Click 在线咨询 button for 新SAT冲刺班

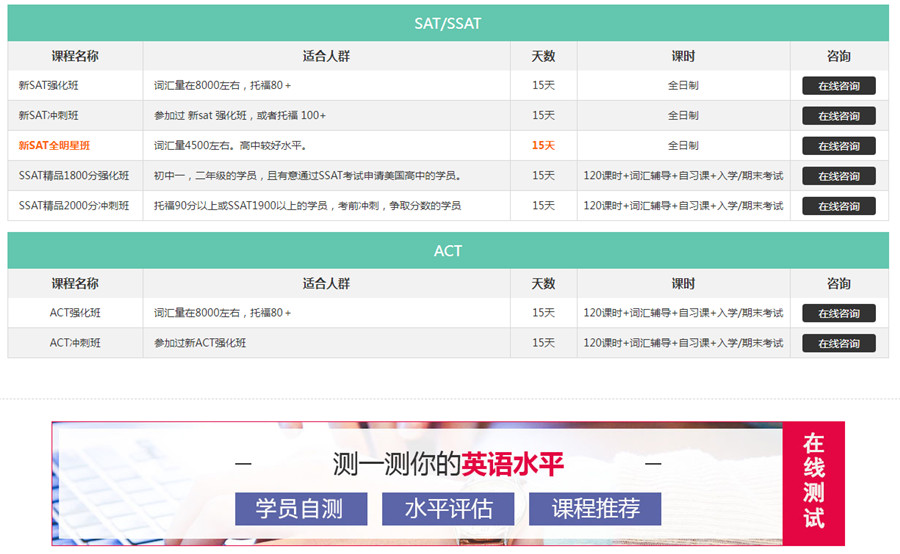[x=838, y=116]
